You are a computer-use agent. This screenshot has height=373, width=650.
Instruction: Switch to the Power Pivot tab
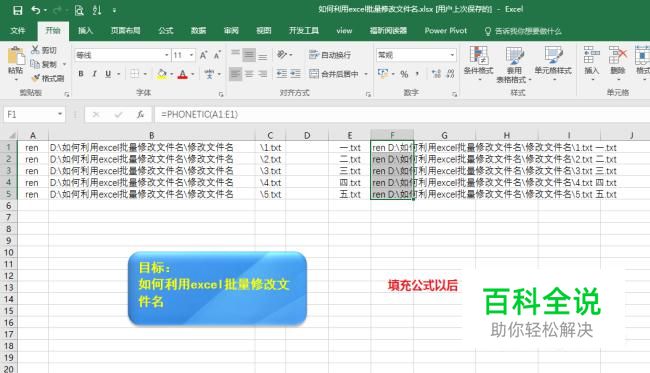446,31
